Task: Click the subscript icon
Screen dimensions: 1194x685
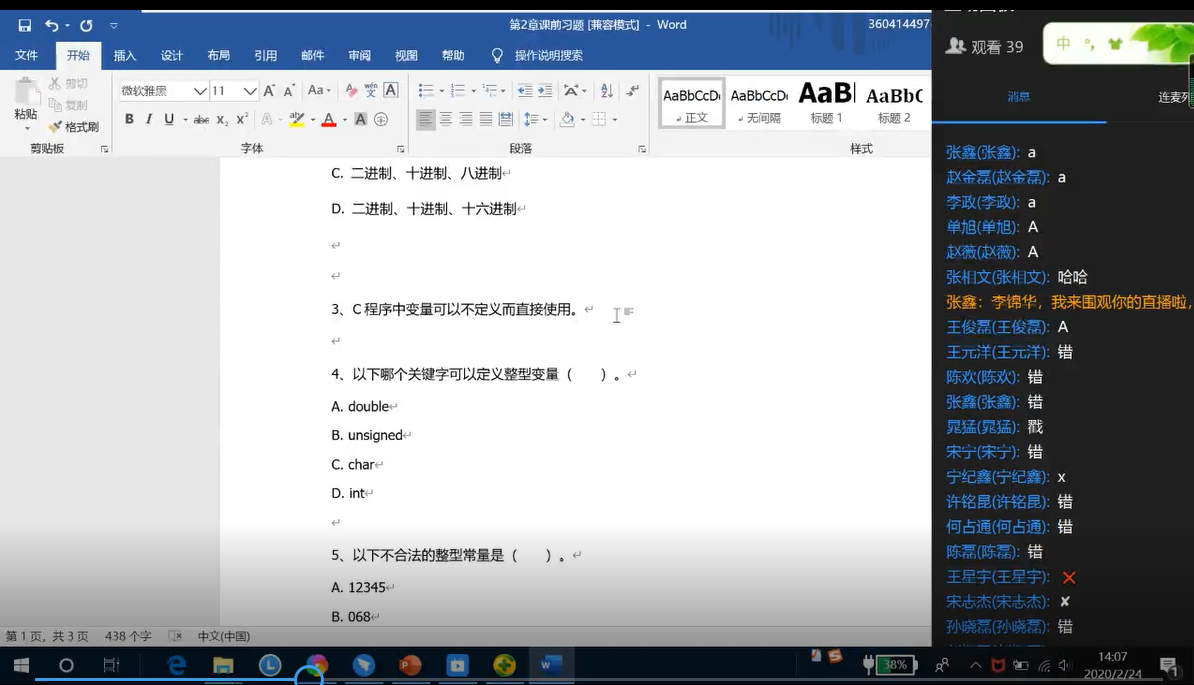Action: [x=222, y=120]
